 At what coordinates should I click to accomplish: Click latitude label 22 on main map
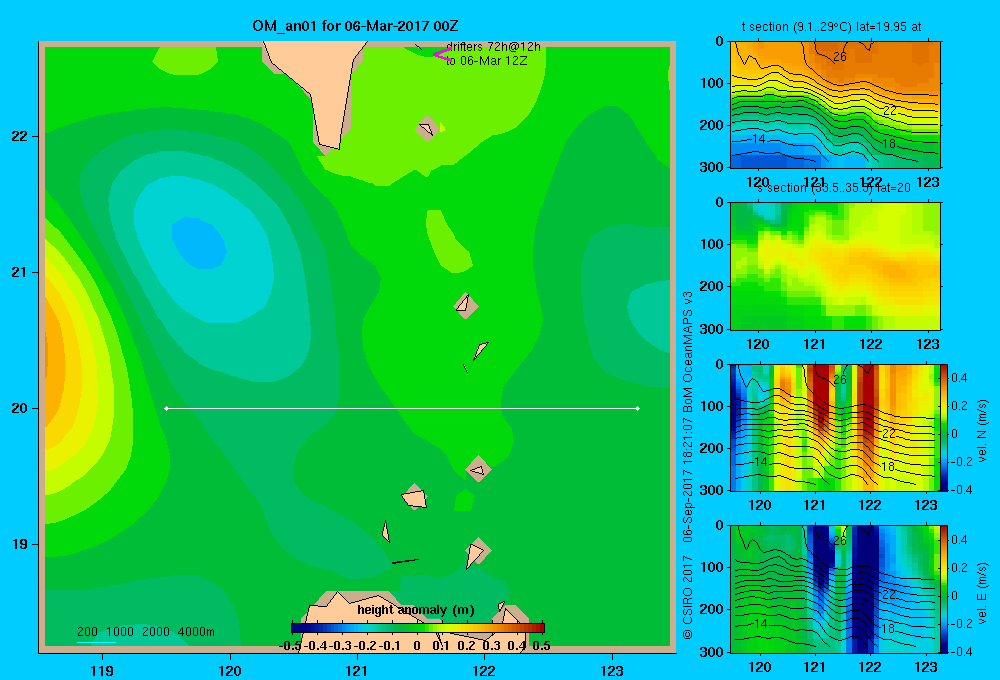pyautogui.click(x=20, y=136)
